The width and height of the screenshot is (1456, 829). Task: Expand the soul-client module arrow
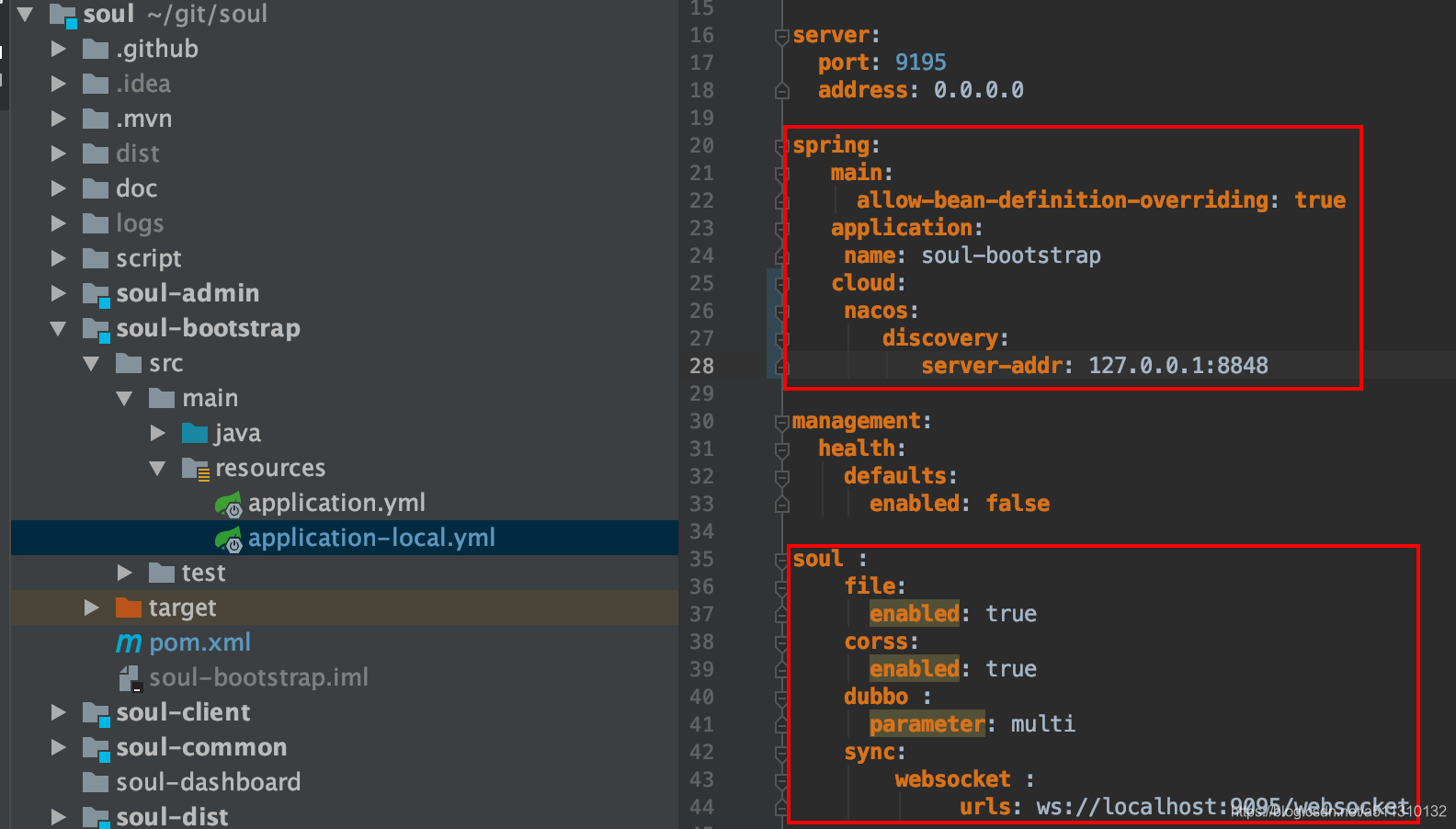click(x=59, y=712)
